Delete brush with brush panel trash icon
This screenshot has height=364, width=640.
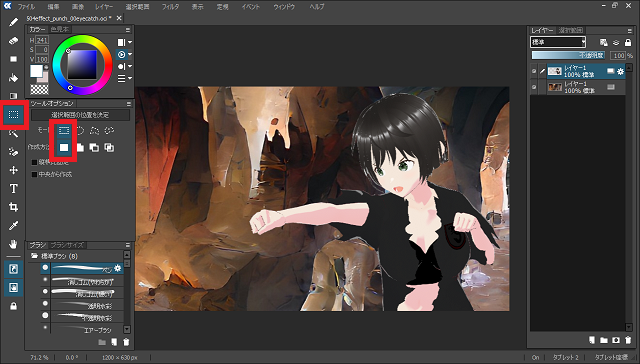(x=127, y=342)
